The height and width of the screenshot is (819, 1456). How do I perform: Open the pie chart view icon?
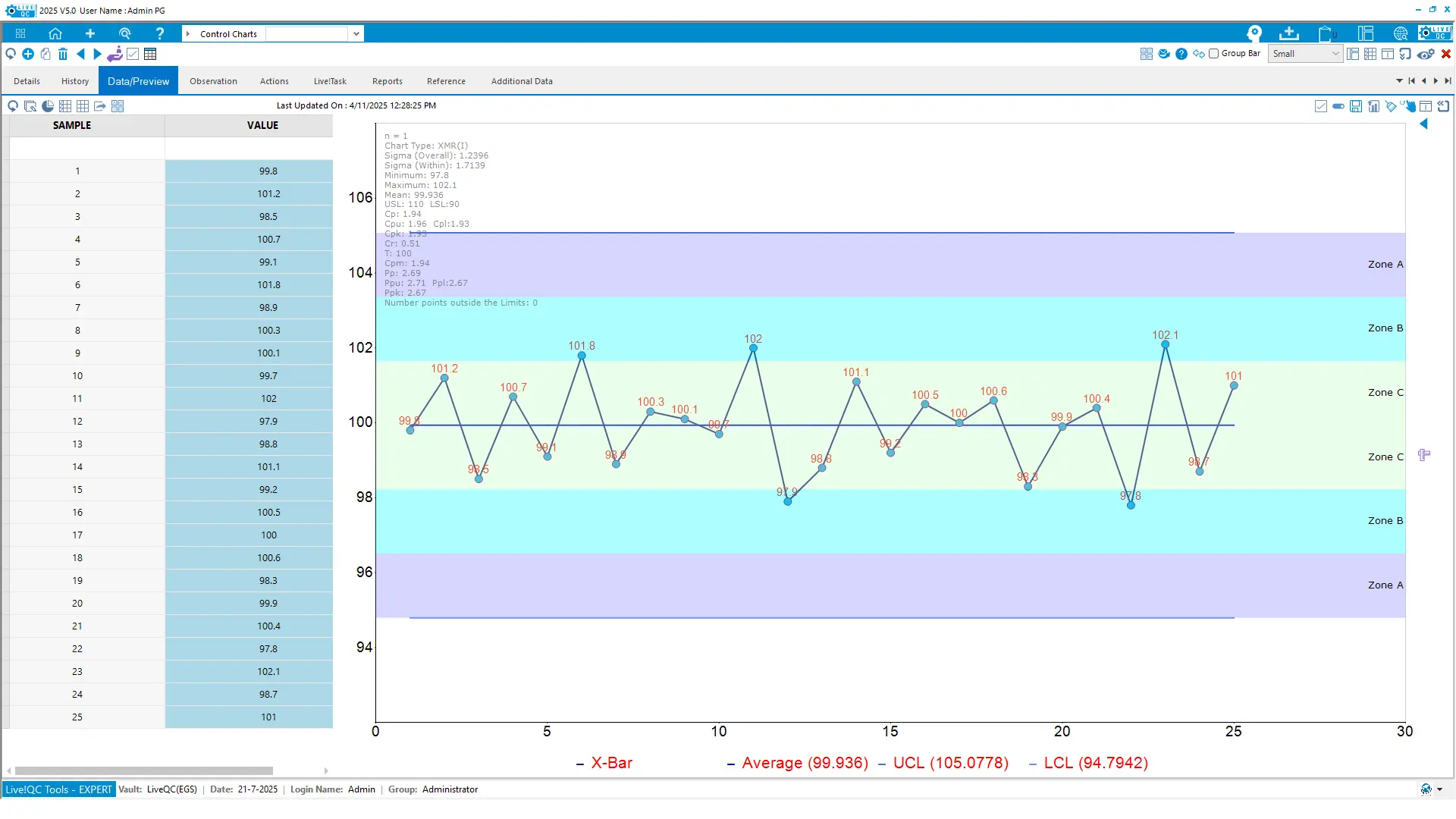click(x=48, y=106)
